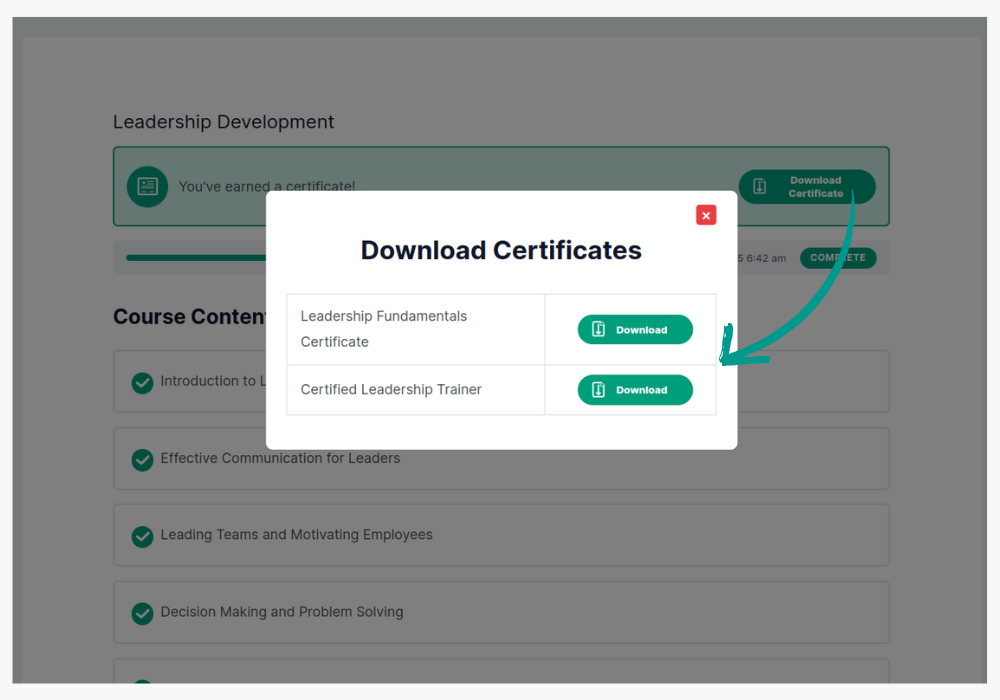The width and height of the screenshot is (1000, 700).
Task: Close the Download Certificates dialog with red X
Action: click(706, 215)
